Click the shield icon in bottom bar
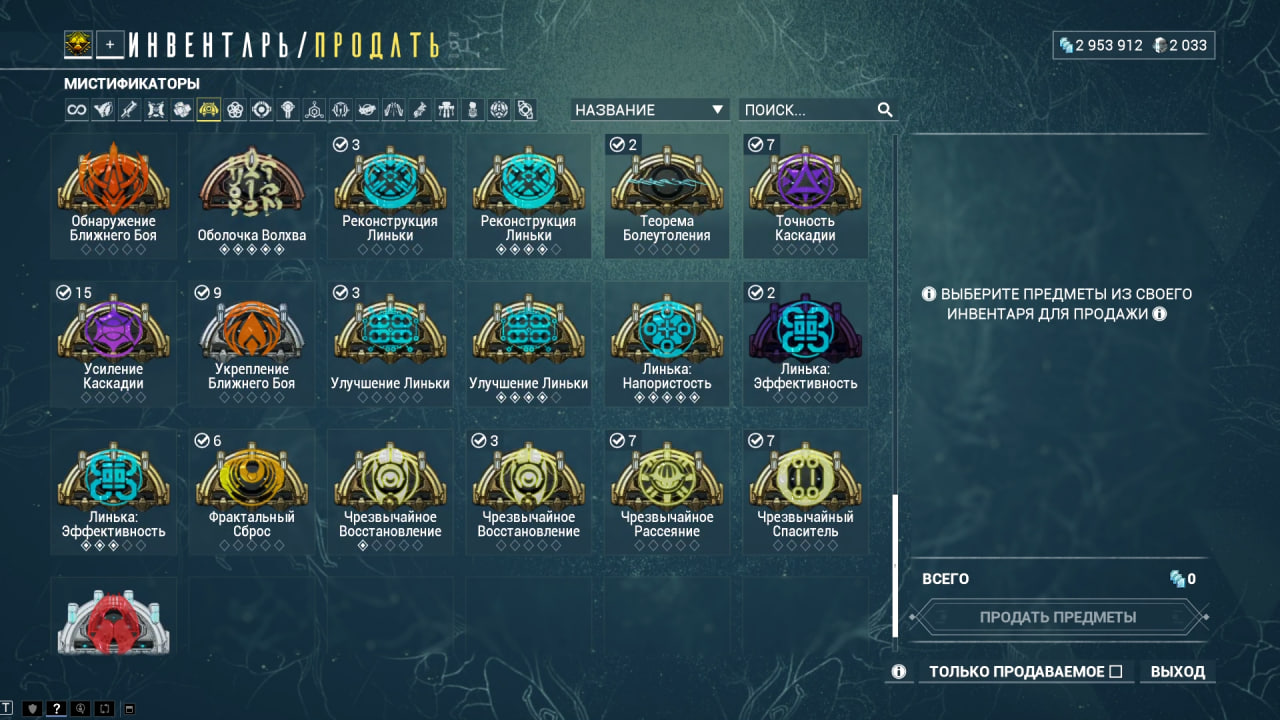 point(31,709)
